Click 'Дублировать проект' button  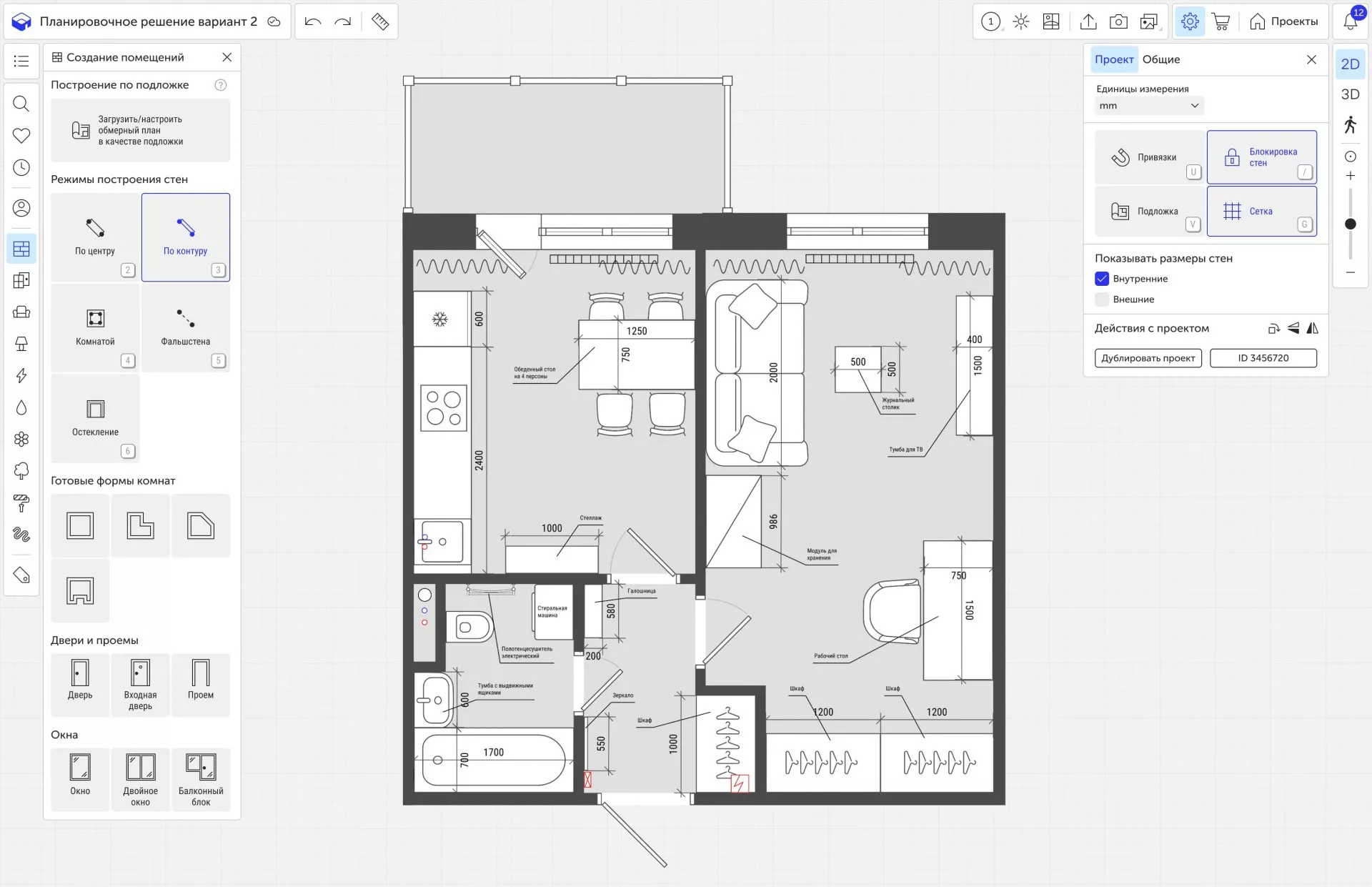(x=1148, y=358)
